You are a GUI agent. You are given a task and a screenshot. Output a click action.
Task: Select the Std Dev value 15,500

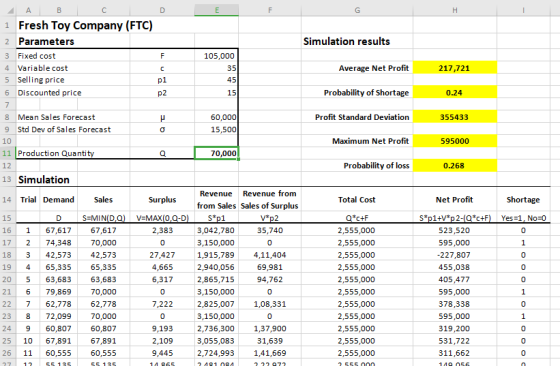[x=216, y=129]
